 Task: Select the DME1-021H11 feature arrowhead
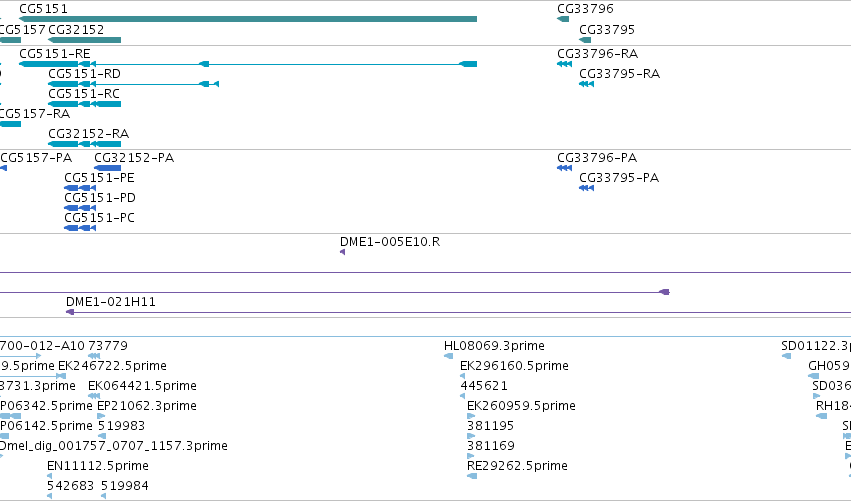[70, 312]
